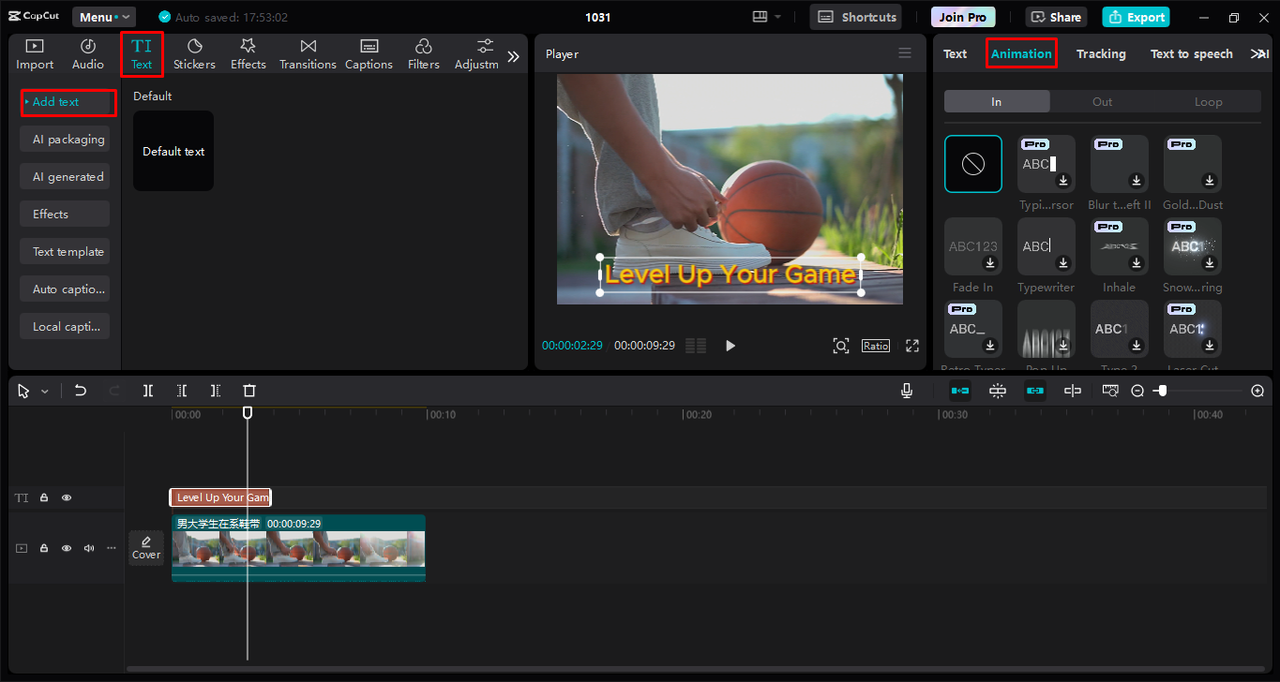Open the video track more options dots
Screen dimensions: 1280x682
pos(111,548)
